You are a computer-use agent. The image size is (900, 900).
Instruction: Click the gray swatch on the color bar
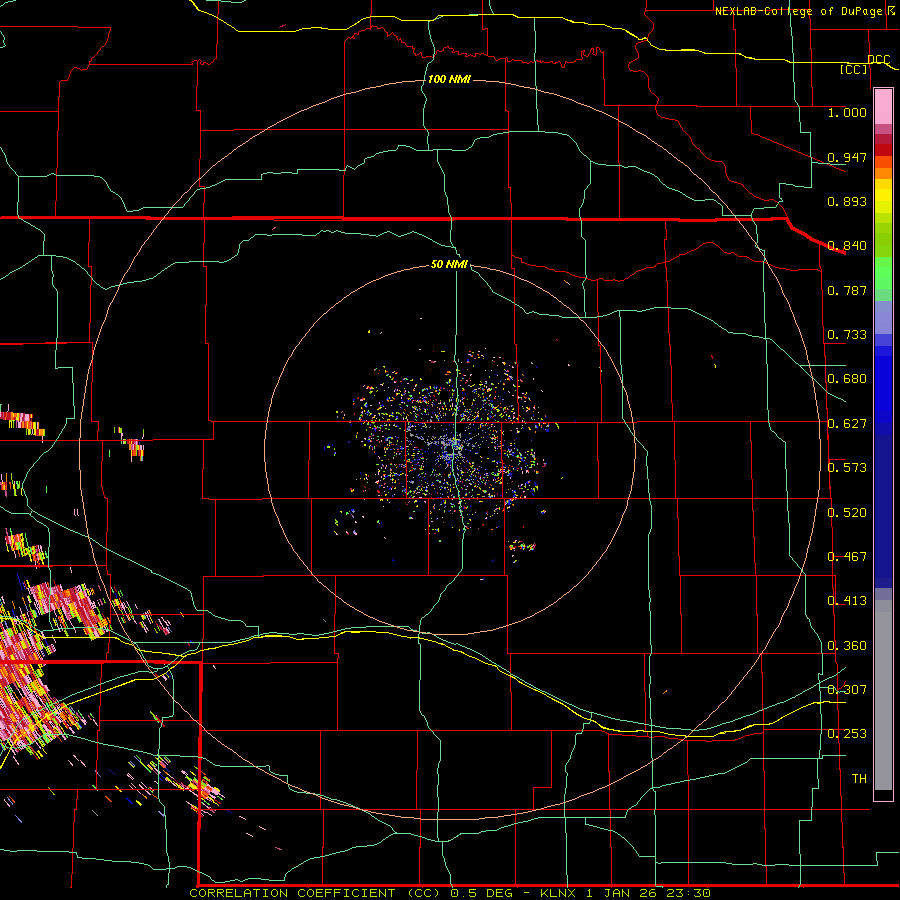[x=883, y=695]
